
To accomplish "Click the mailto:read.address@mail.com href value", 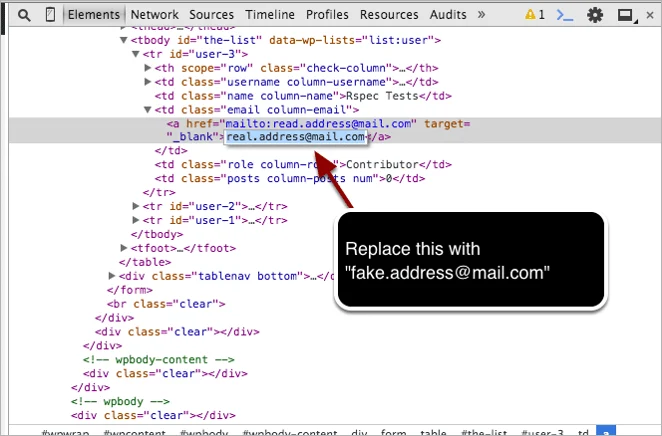I will click(x=318, y=124).
